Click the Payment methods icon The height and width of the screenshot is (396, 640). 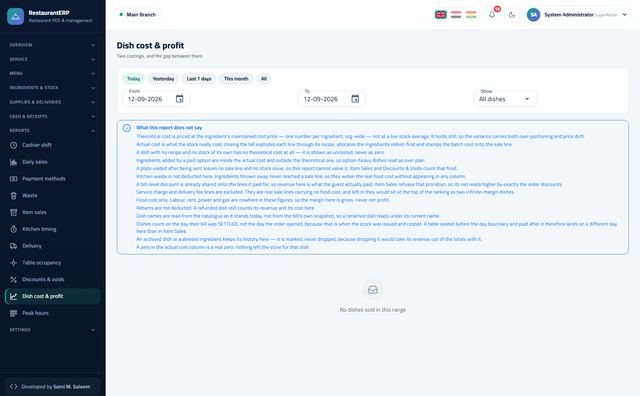(13, 178)
